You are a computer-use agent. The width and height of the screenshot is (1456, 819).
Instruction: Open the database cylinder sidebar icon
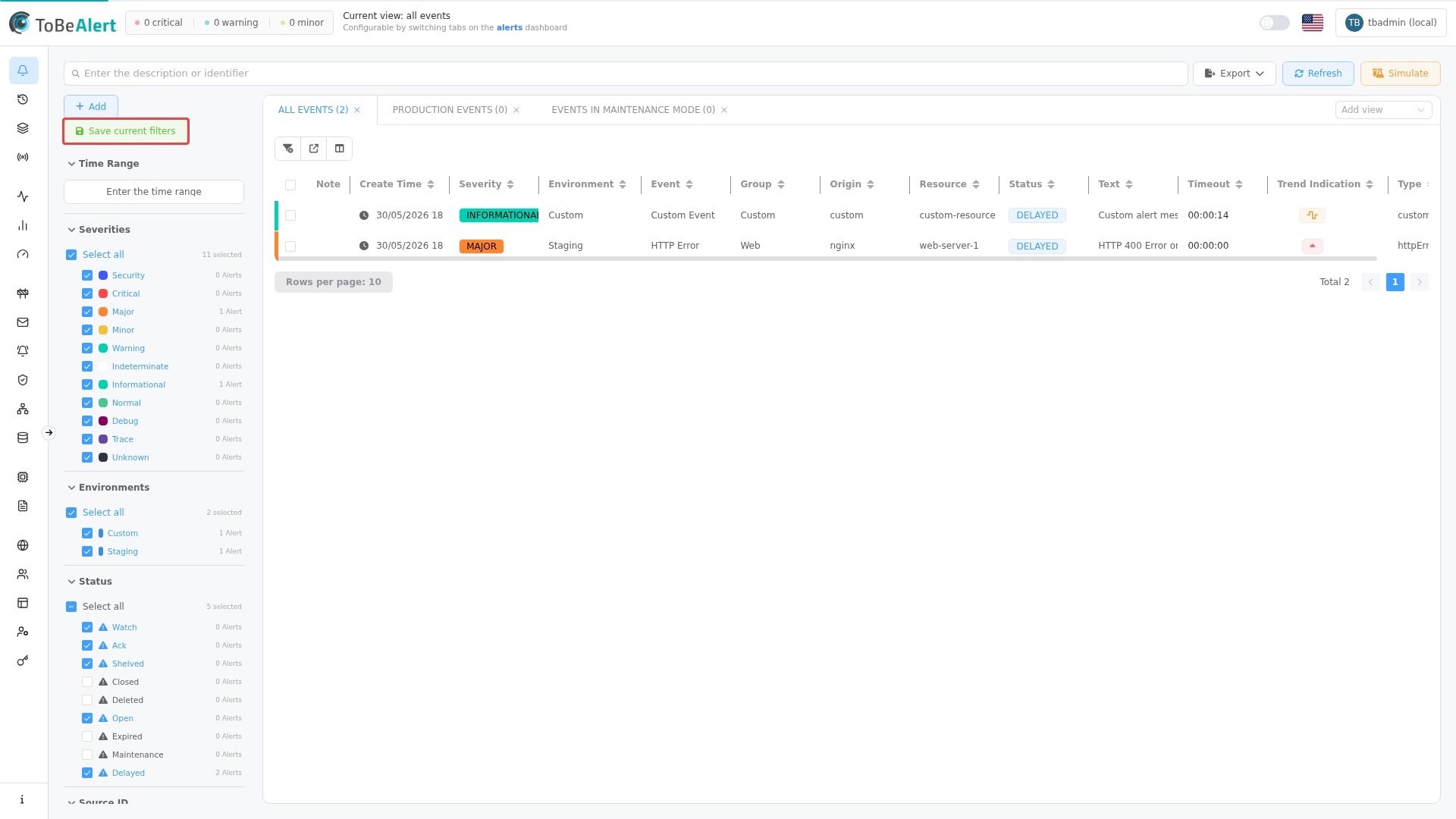tap(23, 438)
